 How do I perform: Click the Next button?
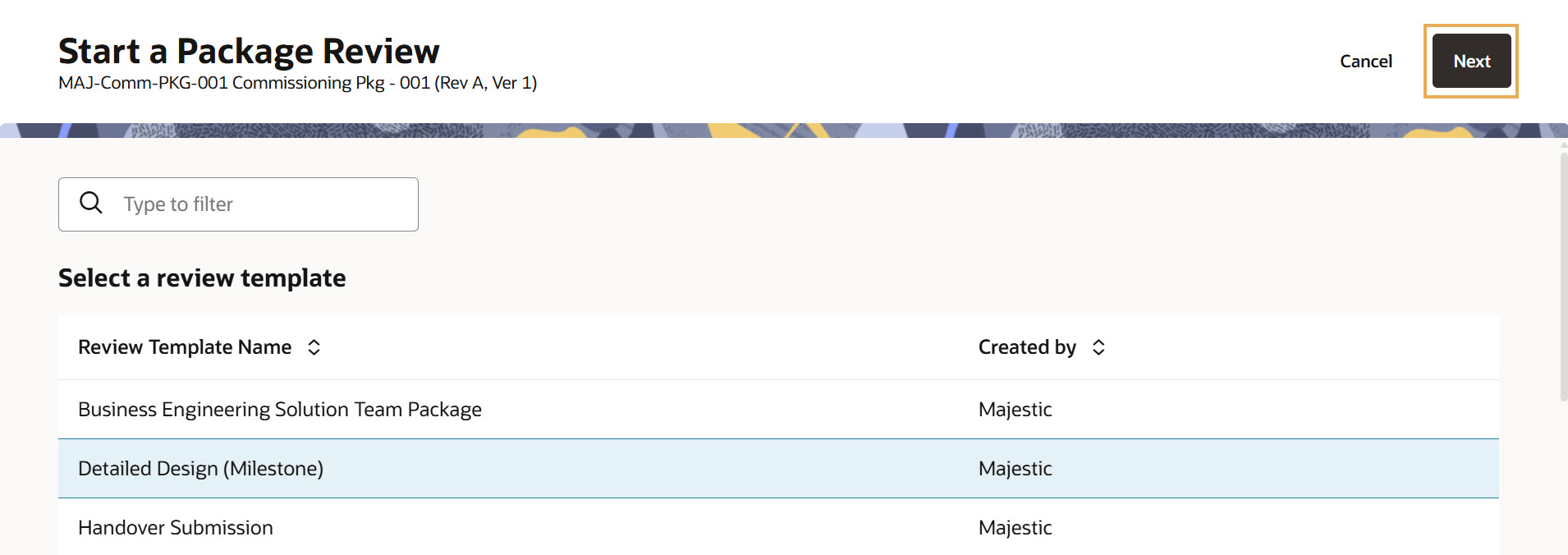pos(1471,61)
